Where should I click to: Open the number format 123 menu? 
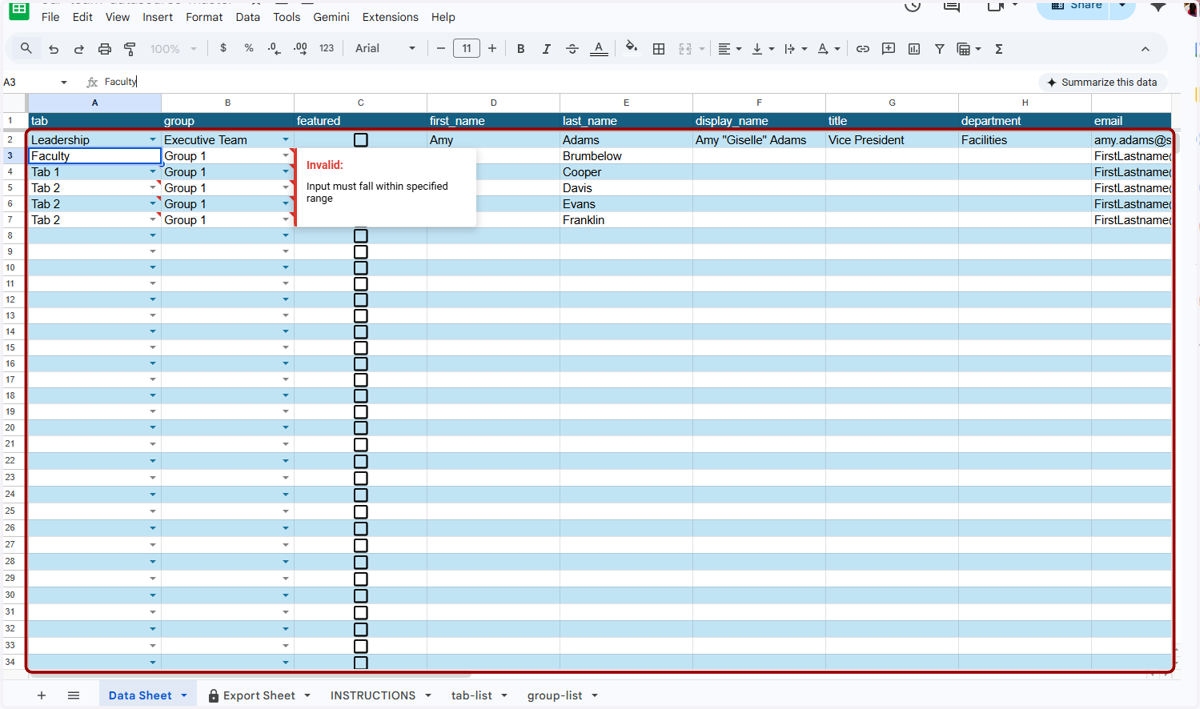point(326,48)
